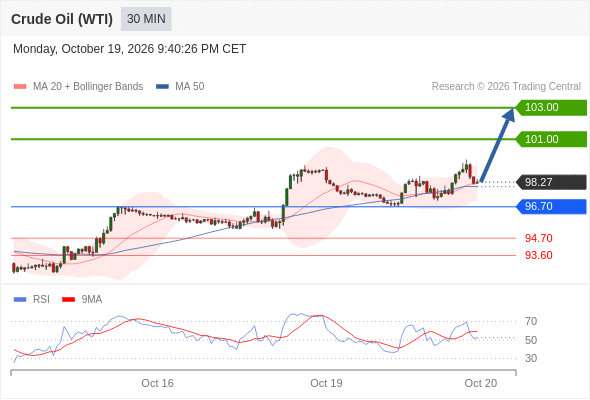Click the Oct 20 date axis label

(x=481, y=383)
